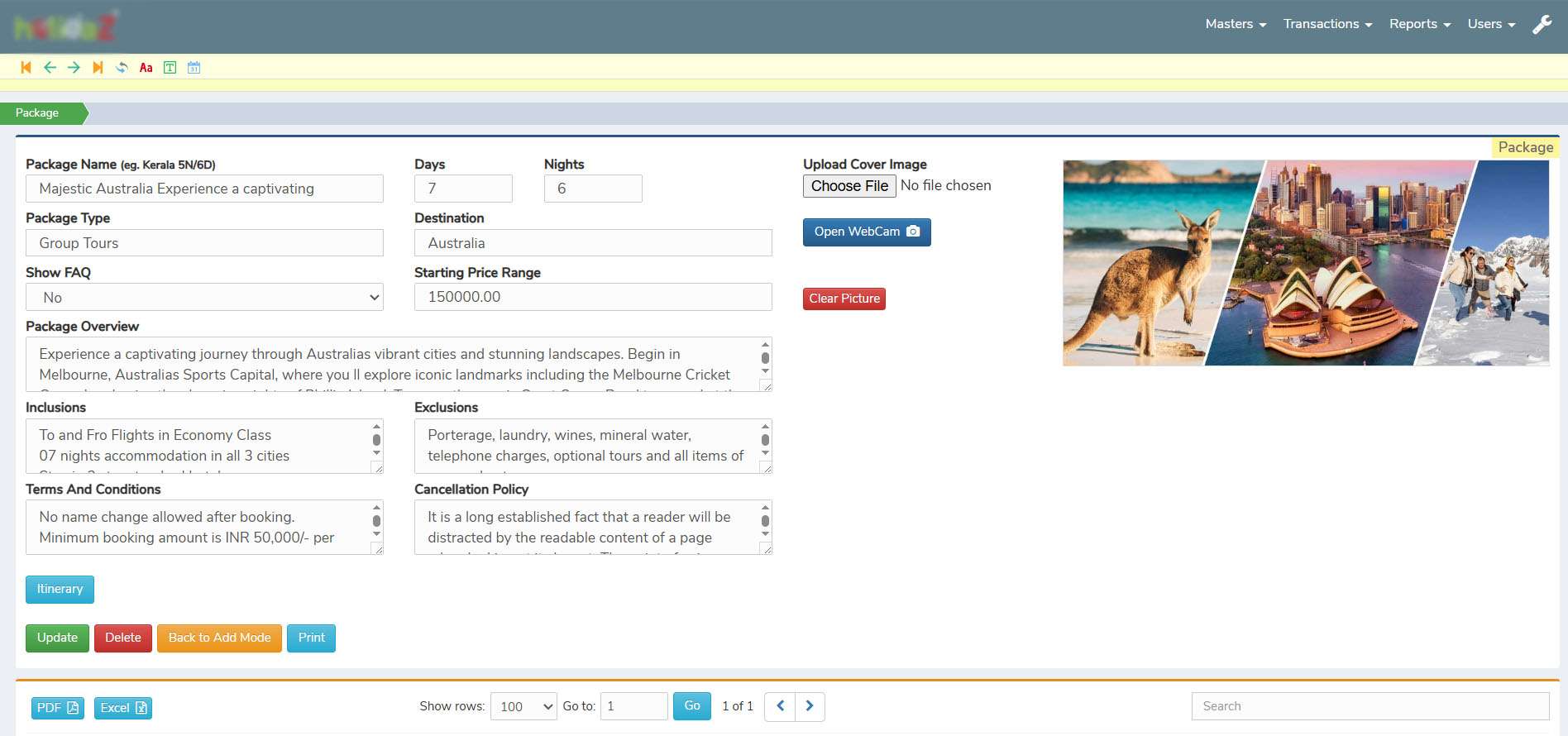
Task: Click the Starting Price Range field
Action: pyautogui.click(x=593, y=297)
